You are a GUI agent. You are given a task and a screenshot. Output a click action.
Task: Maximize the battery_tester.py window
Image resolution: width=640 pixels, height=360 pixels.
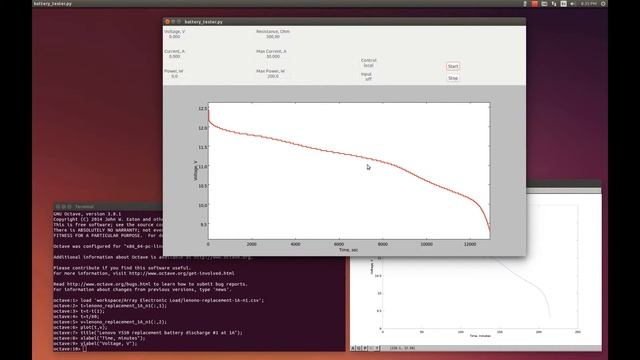pos(179,22)
